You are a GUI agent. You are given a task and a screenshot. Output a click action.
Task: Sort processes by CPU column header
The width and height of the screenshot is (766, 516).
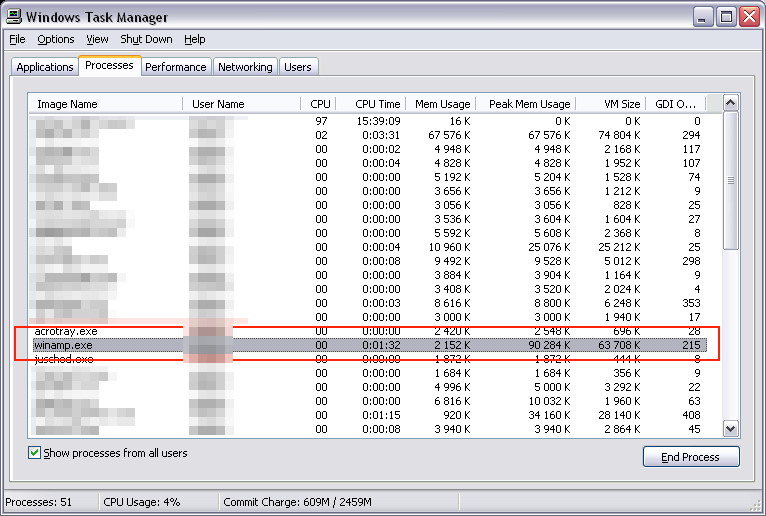pyautogui.click(x=318, y=104)
